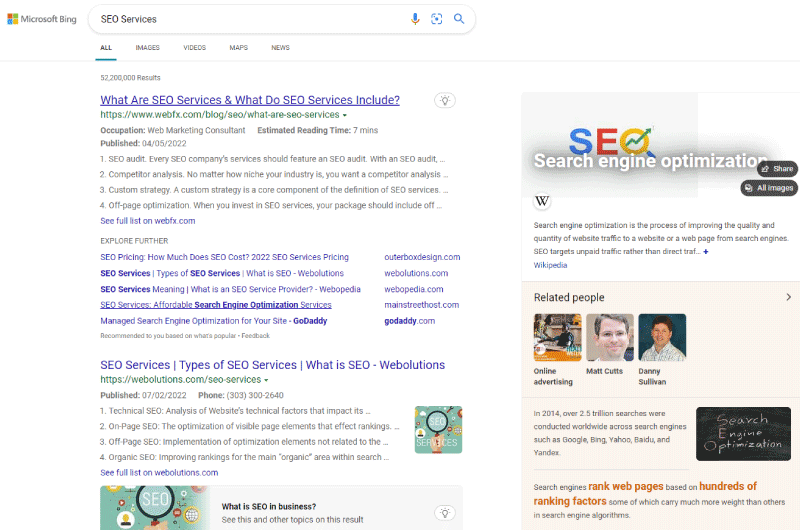The image size is (800, 530).
Task: Start voice search with microphone icon
Action: pos(415,19)
